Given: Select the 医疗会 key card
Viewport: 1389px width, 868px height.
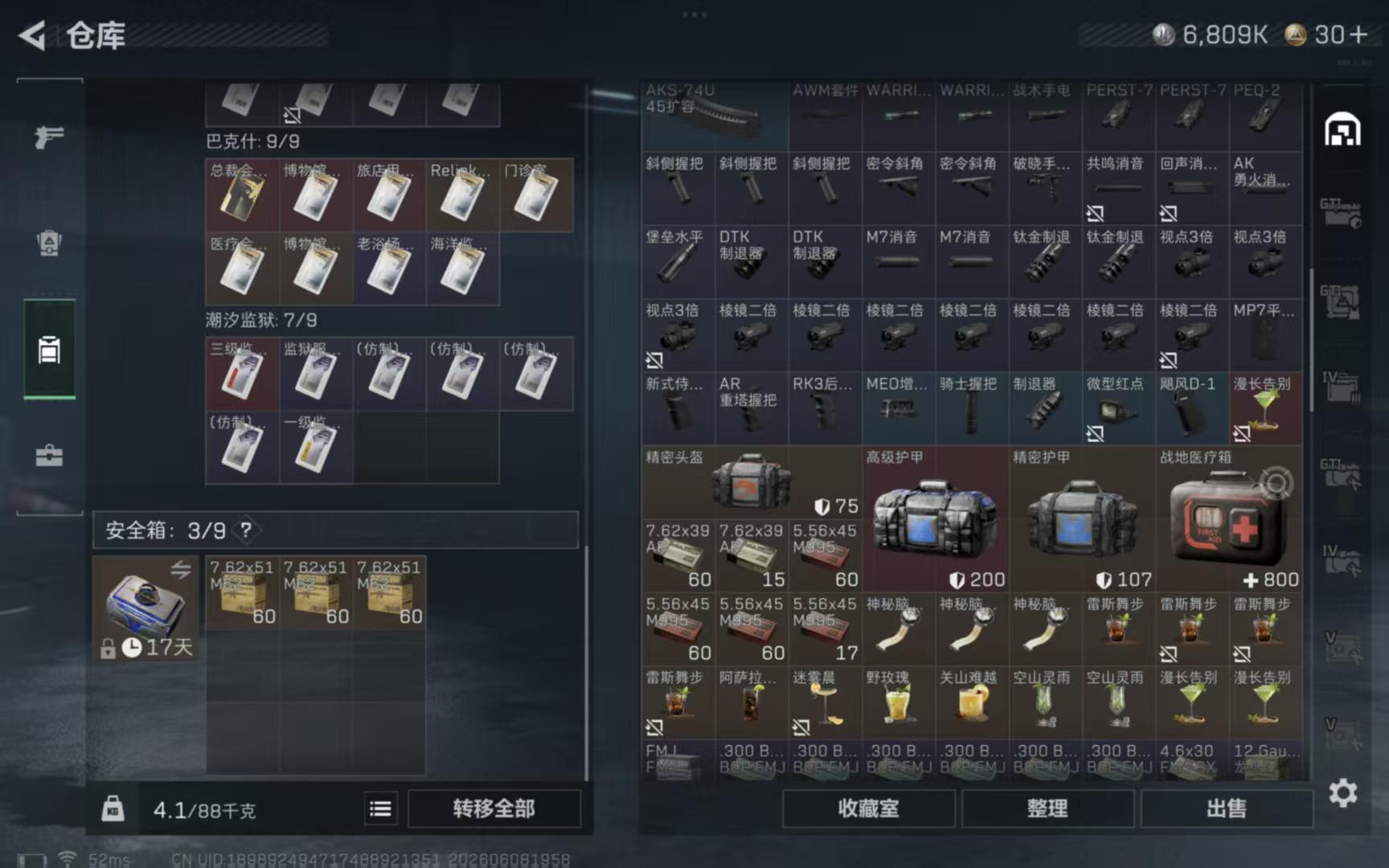Looking at the screenshot, I should (242, 268).
